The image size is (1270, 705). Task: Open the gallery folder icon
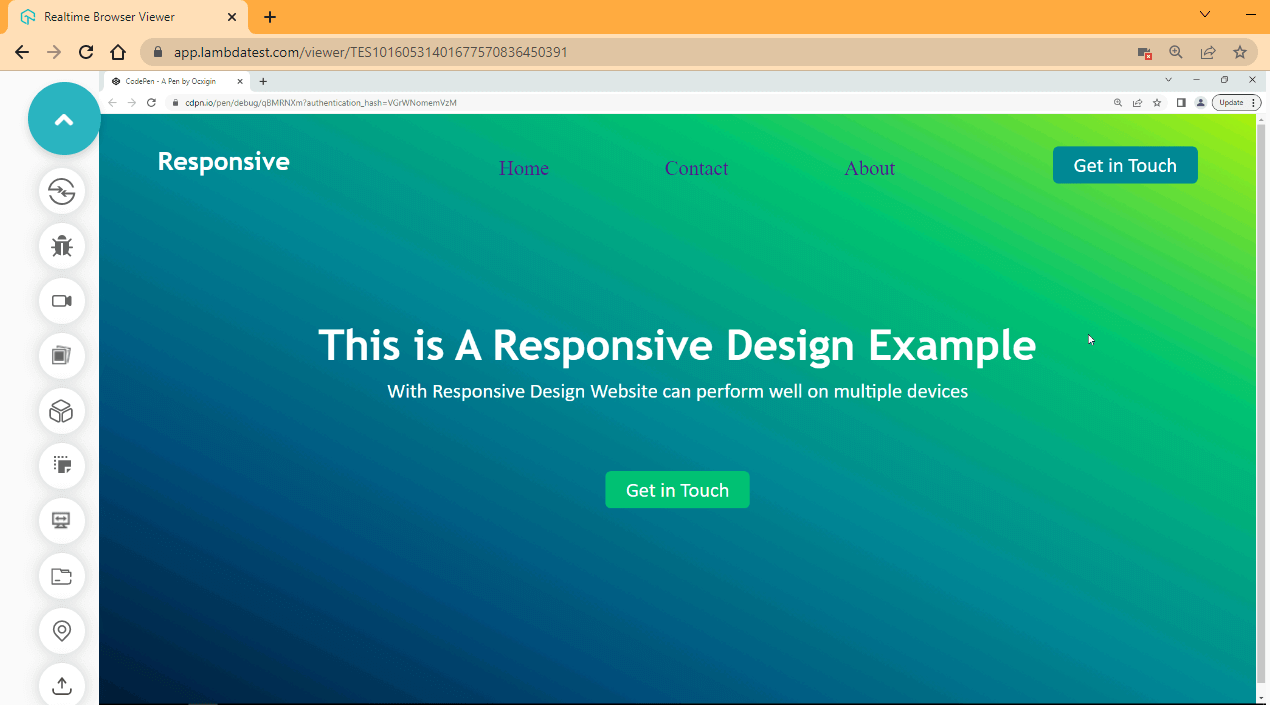(61, 576)
